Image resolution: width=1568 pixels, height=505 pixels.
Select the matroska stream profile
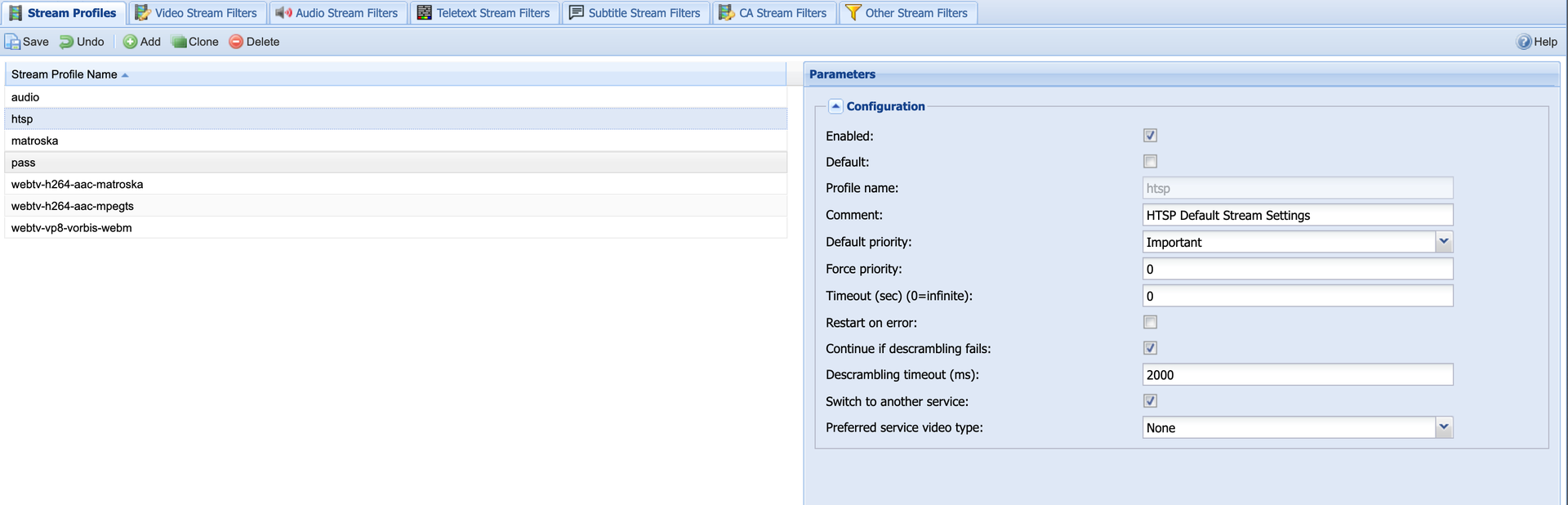[35, 141]
